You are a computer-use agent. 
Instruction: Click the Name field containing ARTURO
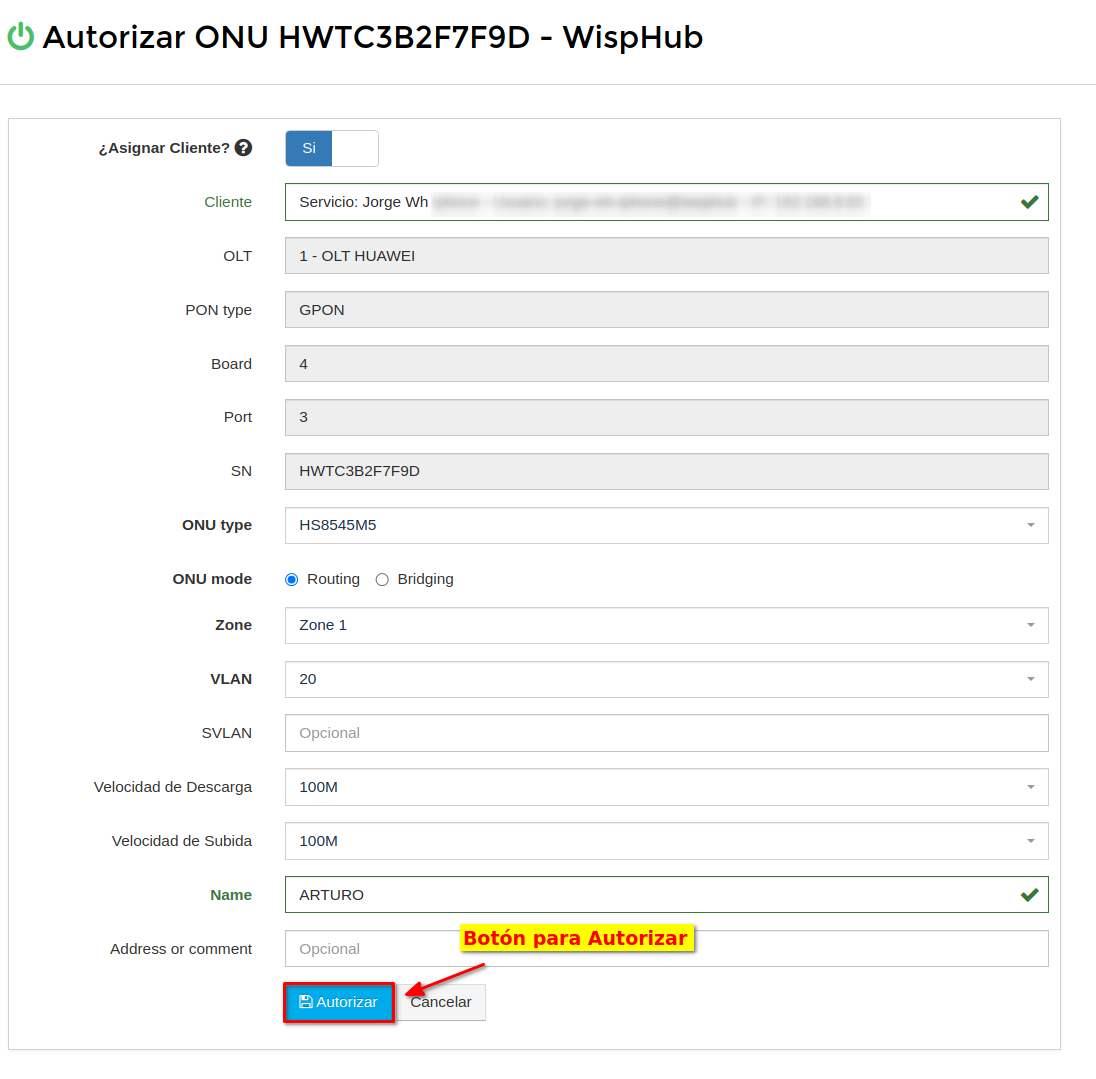coord(666,895)
